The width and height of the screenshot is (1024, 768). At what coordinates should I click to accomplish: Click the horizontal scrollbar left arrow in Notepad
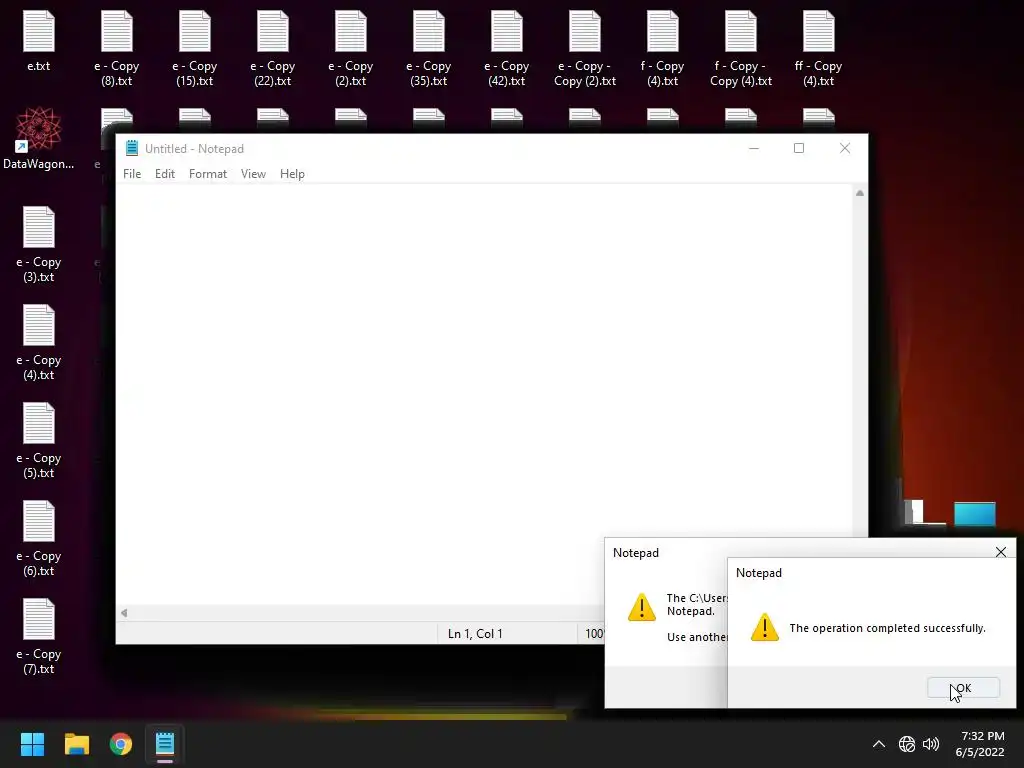pyautogui.click(x=124, y=613)
